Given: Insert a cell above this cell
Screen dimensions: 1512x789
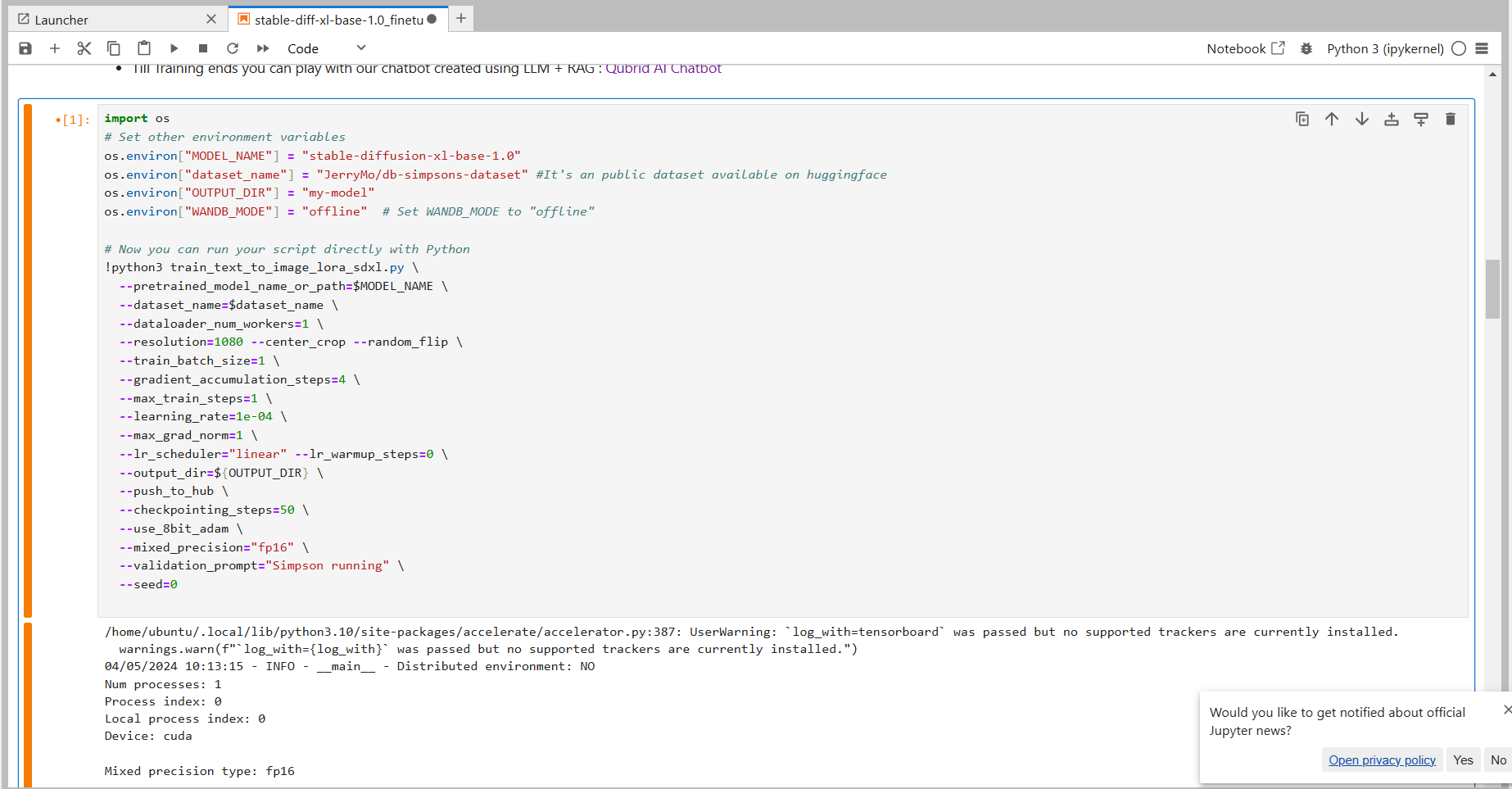Looking at the screenshot, I should point(1392,119).
